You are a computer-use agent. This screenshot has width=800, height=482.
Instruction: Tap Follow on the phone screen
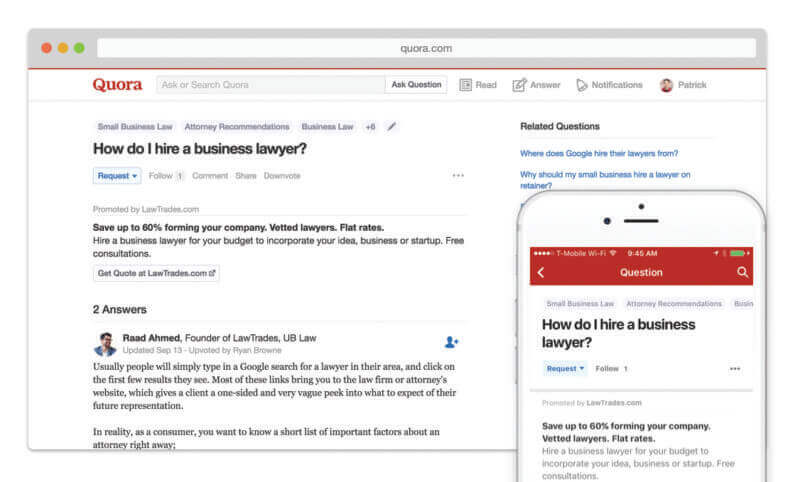pyautogui.click(x=611, y=369)
